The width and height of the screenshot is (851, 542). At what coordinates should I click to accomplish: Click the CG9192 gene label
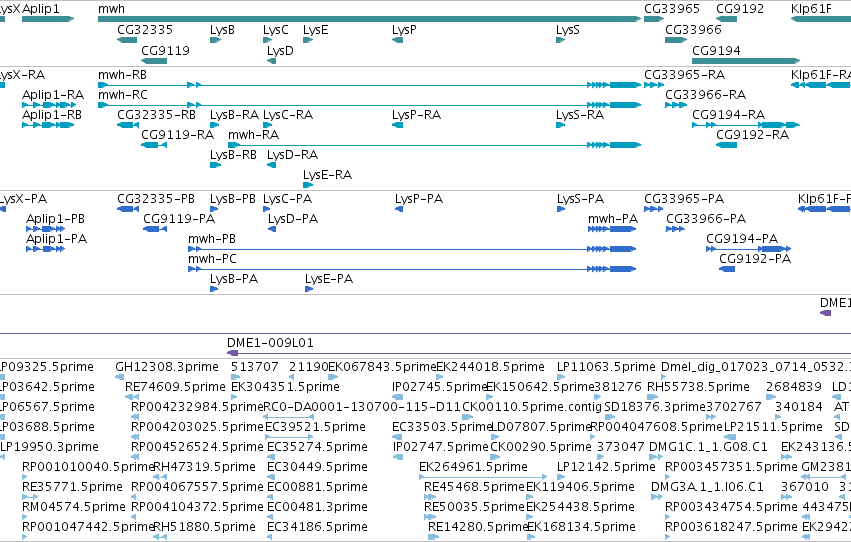(x=740, y=9)
